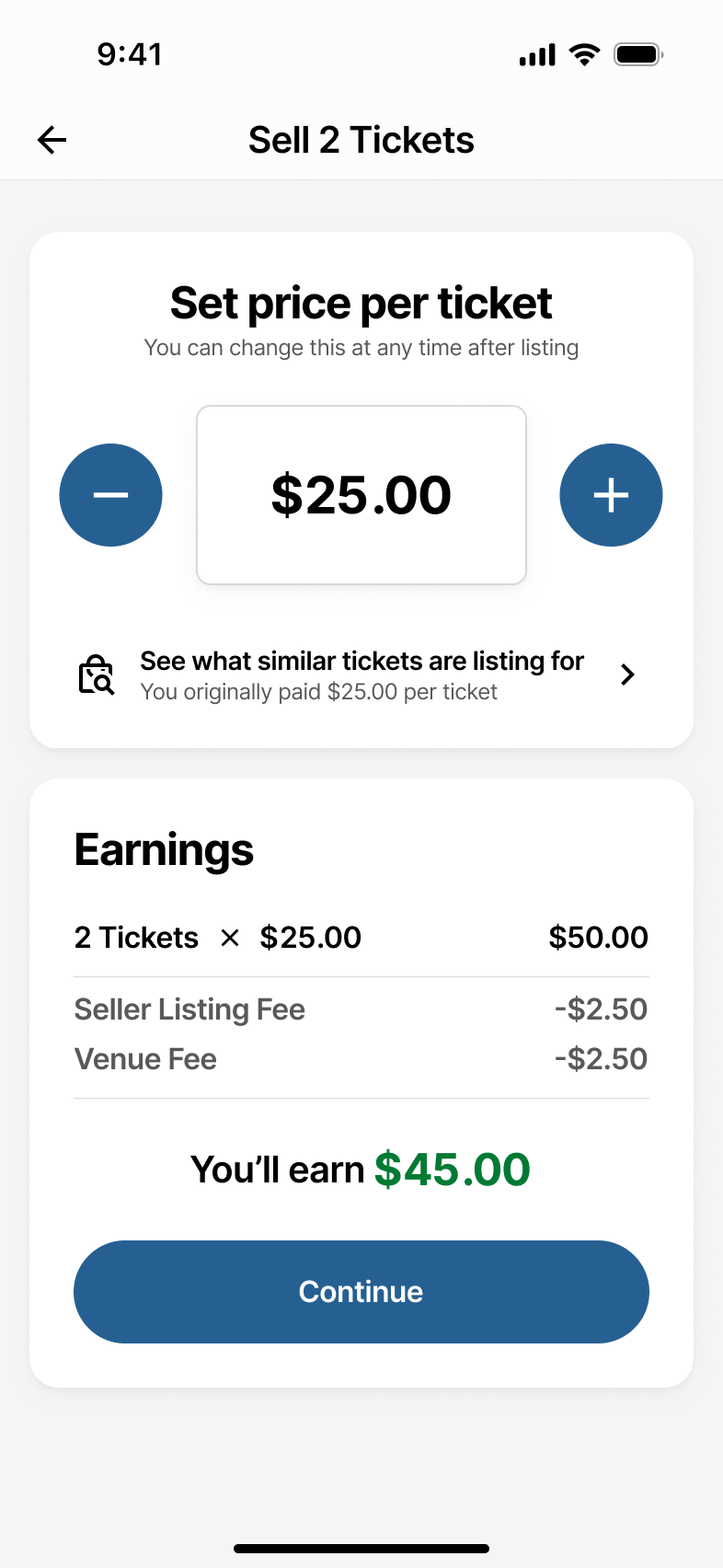The width and height of the screenshot is (723, 1568).
Task: Expand similar tickets with right chevron
Action: [627, 674]
